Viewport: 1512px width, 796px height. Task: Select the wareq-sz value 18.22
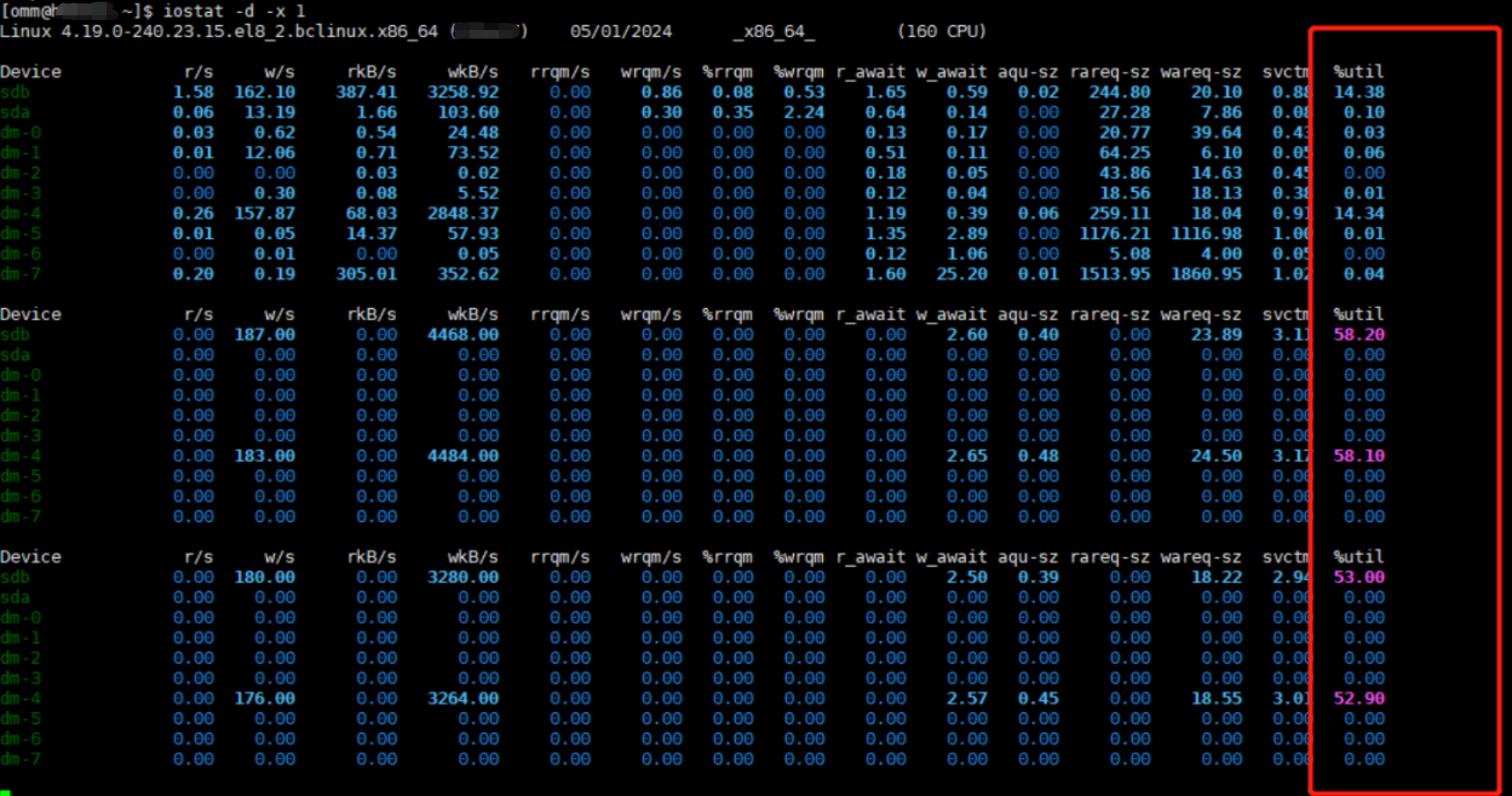(x=1217, y=577)
